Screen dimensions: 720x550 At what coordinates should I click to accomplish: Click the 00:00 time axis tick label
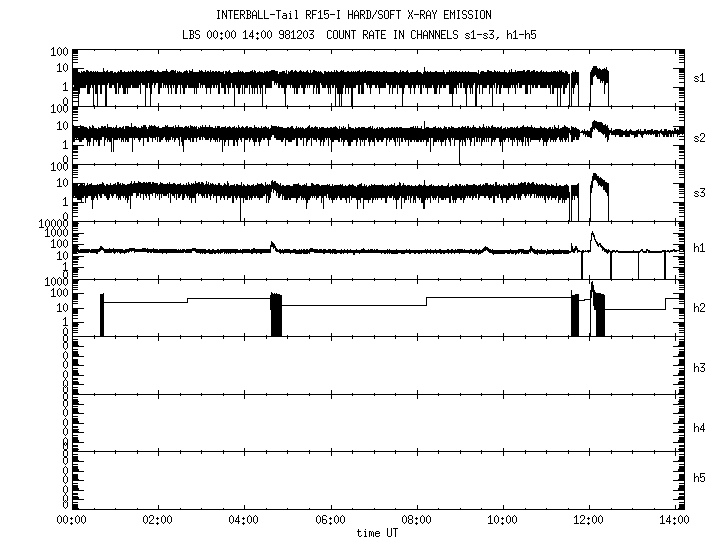pos(72,520)
